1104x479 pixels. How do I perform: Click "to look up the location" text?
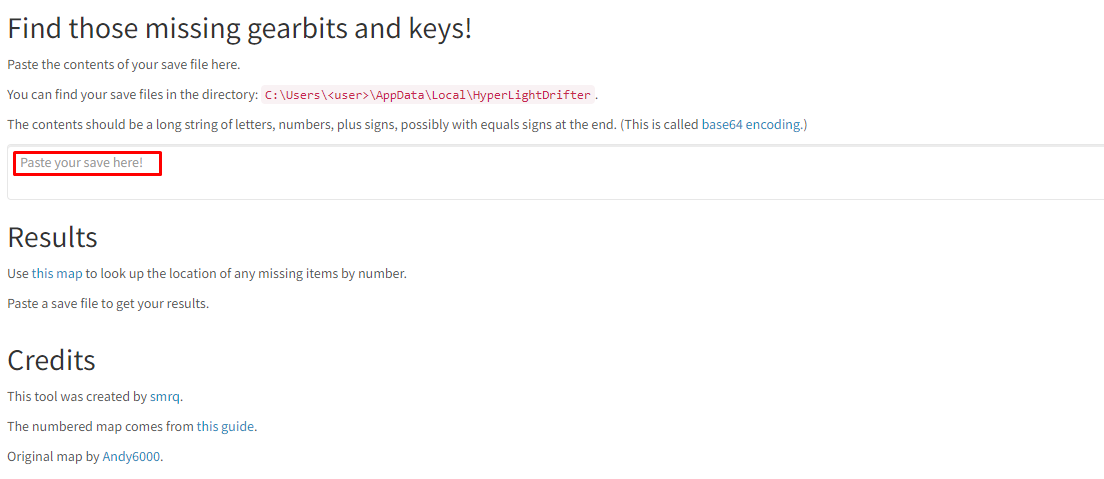click(160, 273)
